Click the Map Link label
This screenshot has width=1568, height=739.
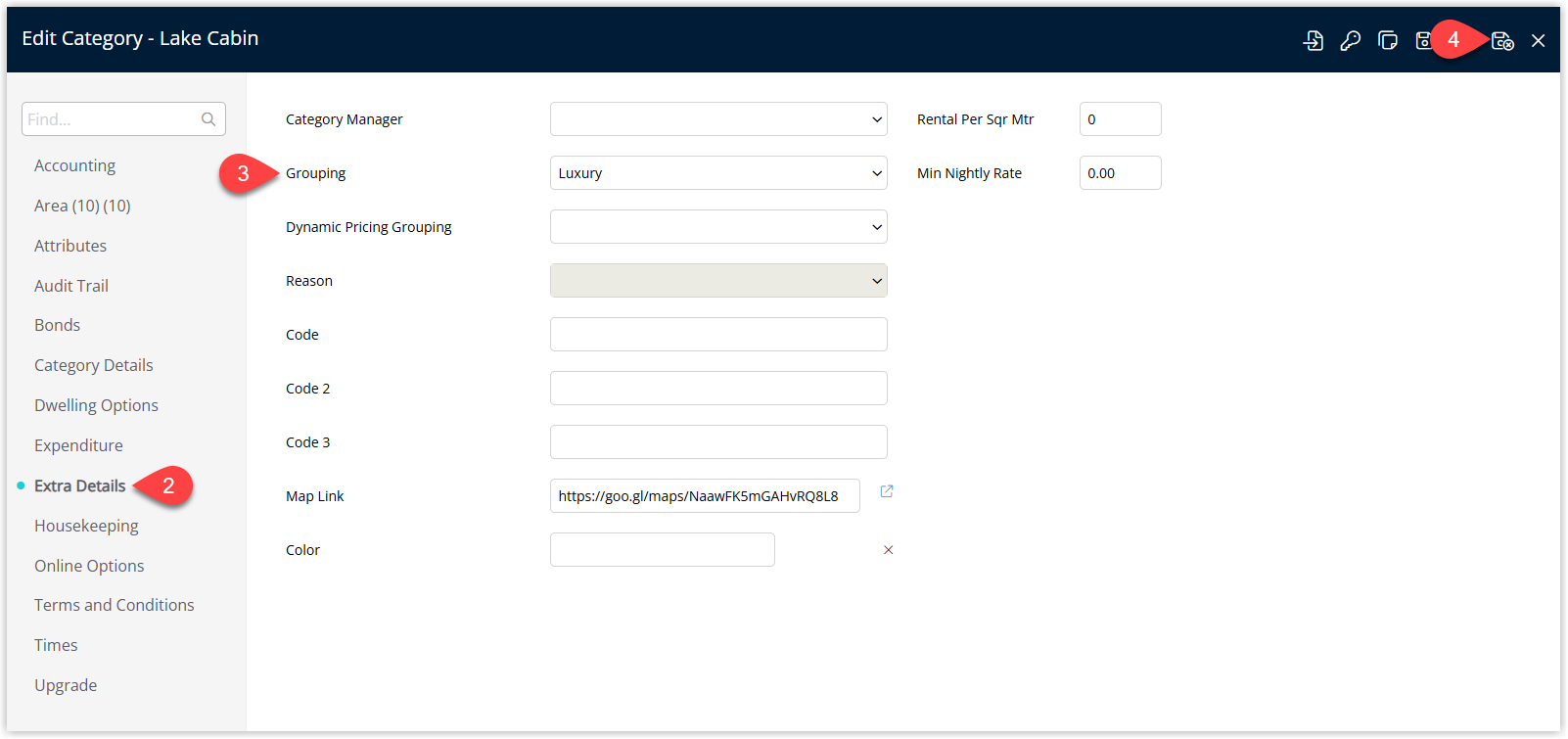tap(315, 496)
